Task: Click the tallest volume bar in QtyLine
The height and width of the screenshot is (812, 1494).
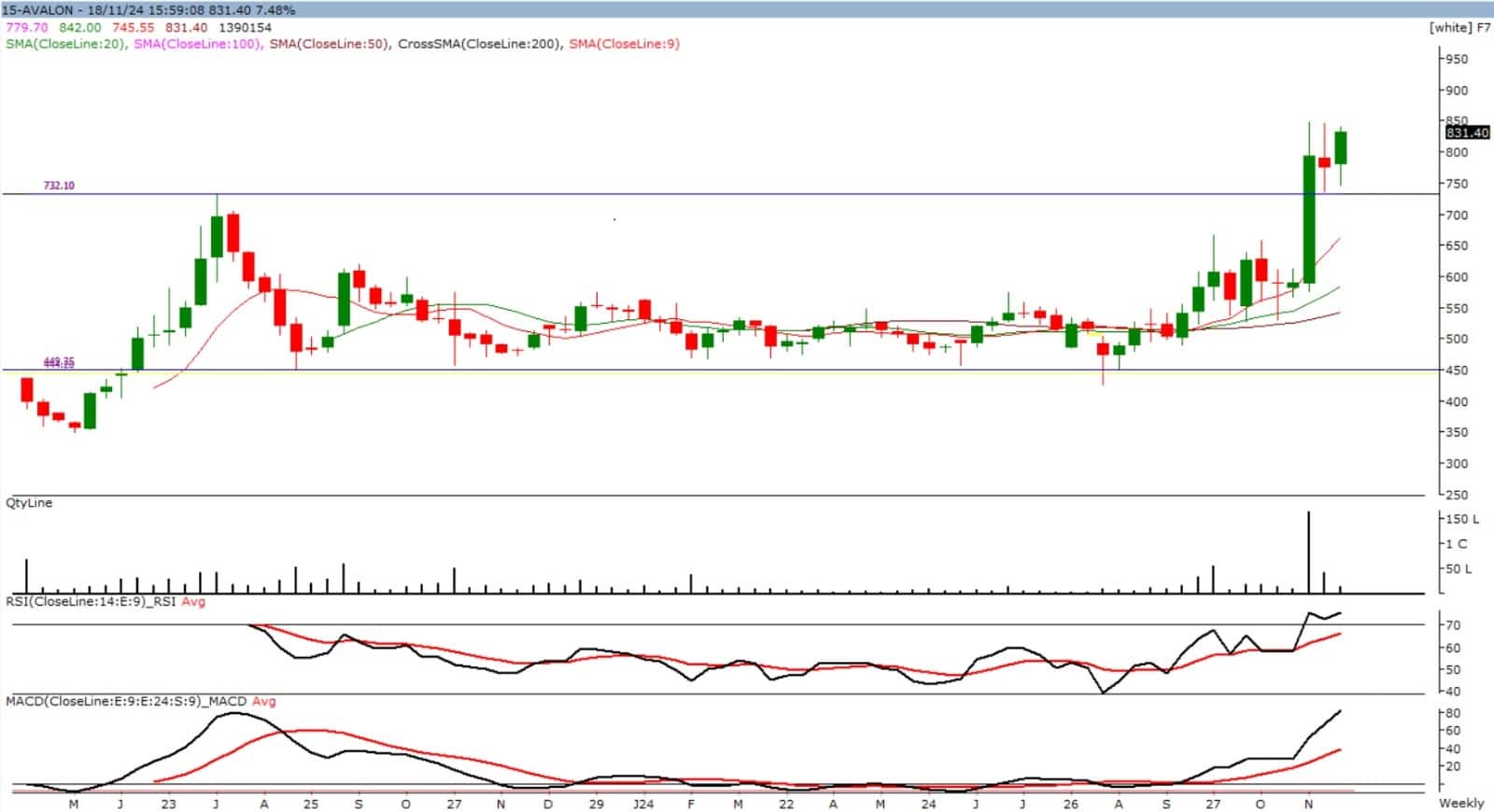Action: tap(1309, 553)
